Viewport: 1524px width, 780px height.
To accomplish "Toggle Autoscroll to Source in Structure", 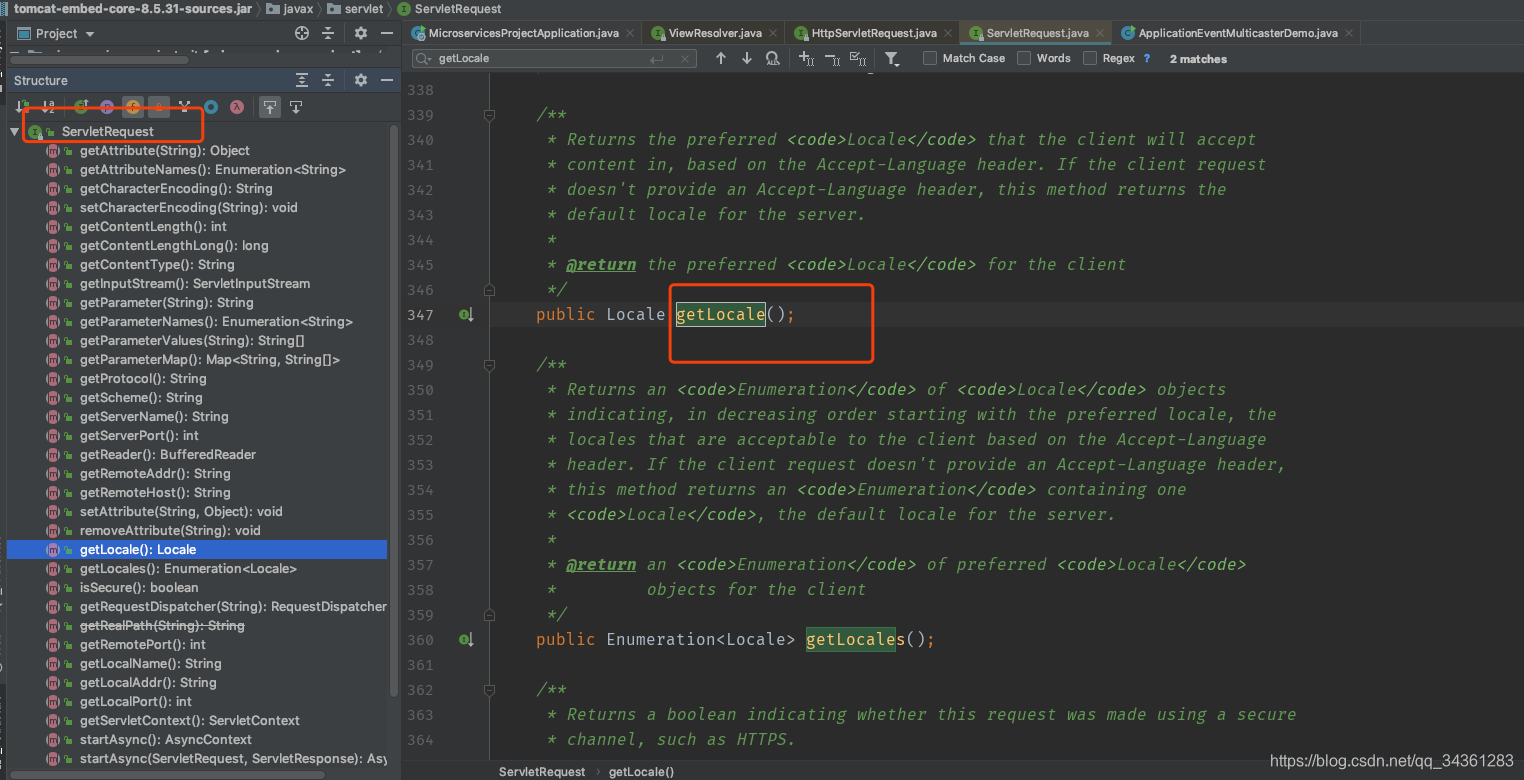I will pyautogui.click(x=270, y=106).
